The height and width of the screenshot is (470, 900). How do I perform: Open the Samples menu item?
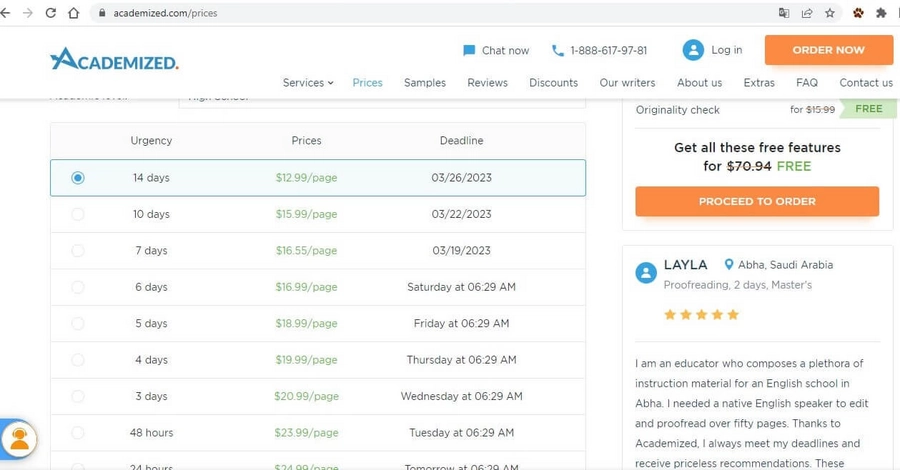(x=425, y=83)
